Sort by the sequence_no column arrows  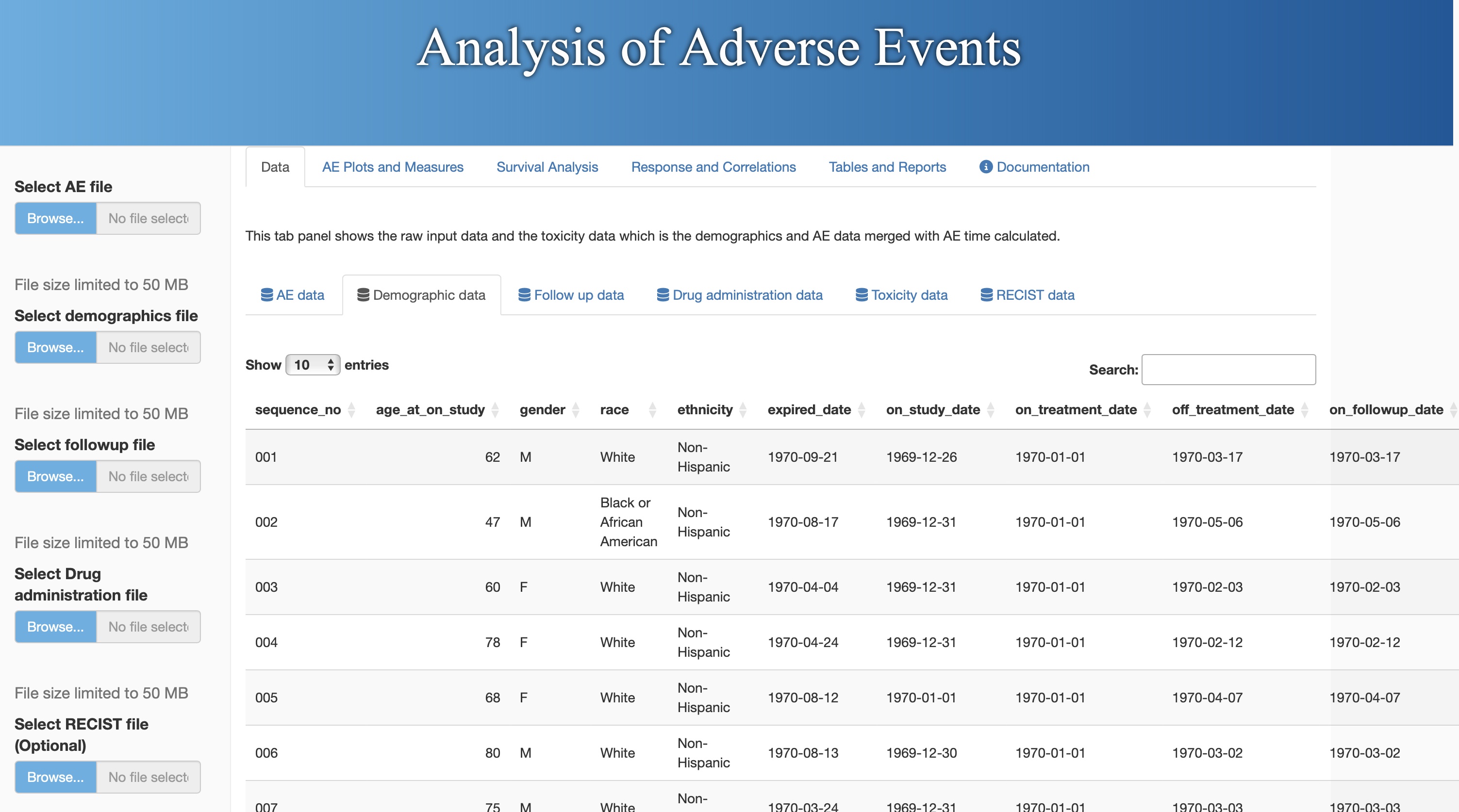point(351,410)
